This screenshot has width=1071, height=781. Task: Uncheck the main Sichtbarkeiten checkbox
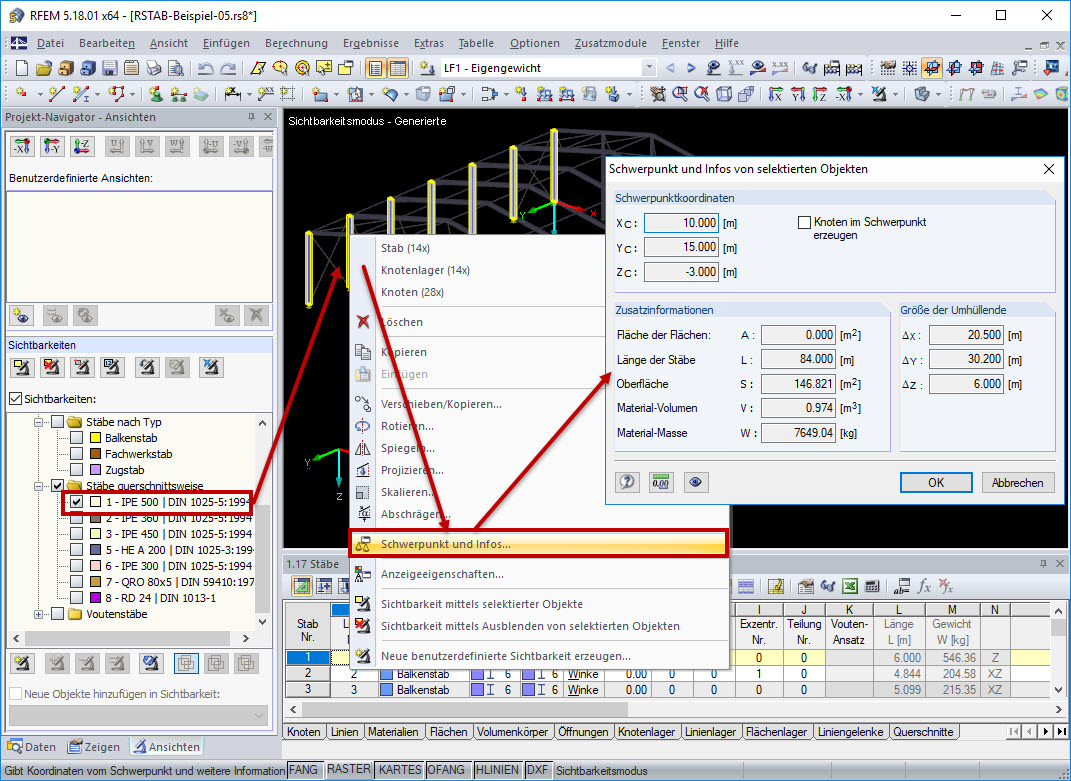(x=15, y=398)
